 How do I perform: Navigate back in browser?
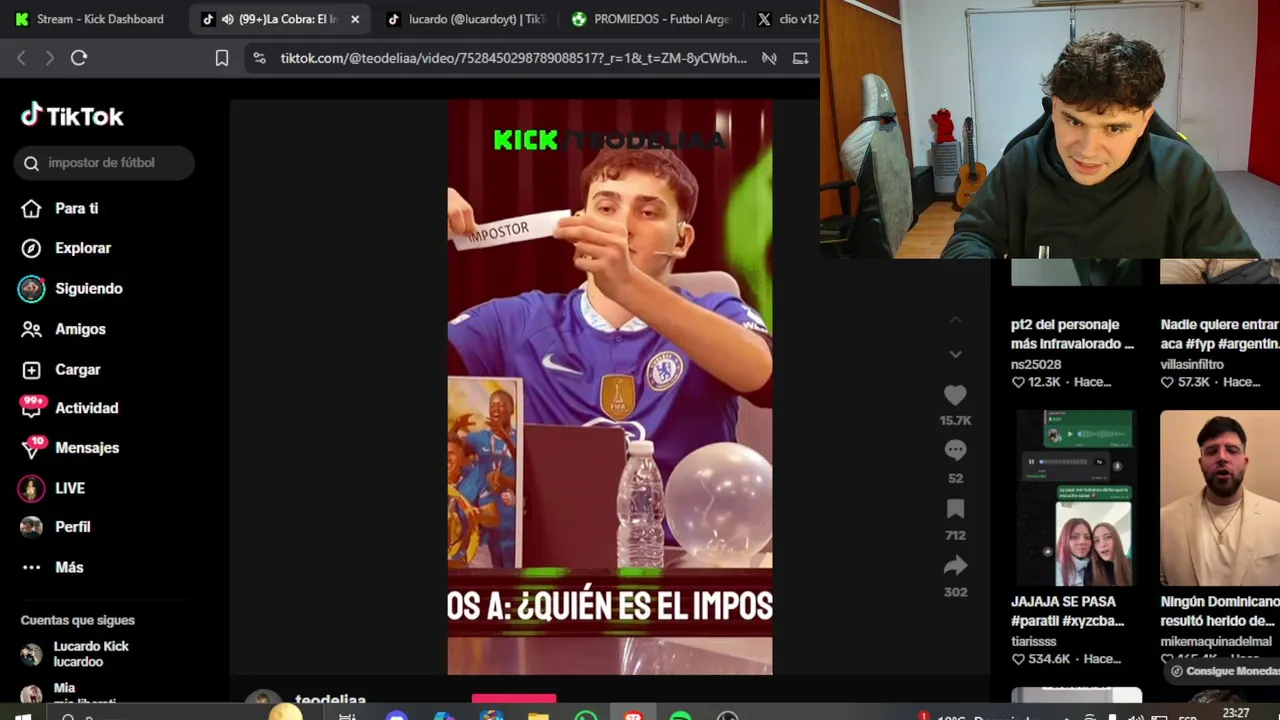(x=21, y=58)
